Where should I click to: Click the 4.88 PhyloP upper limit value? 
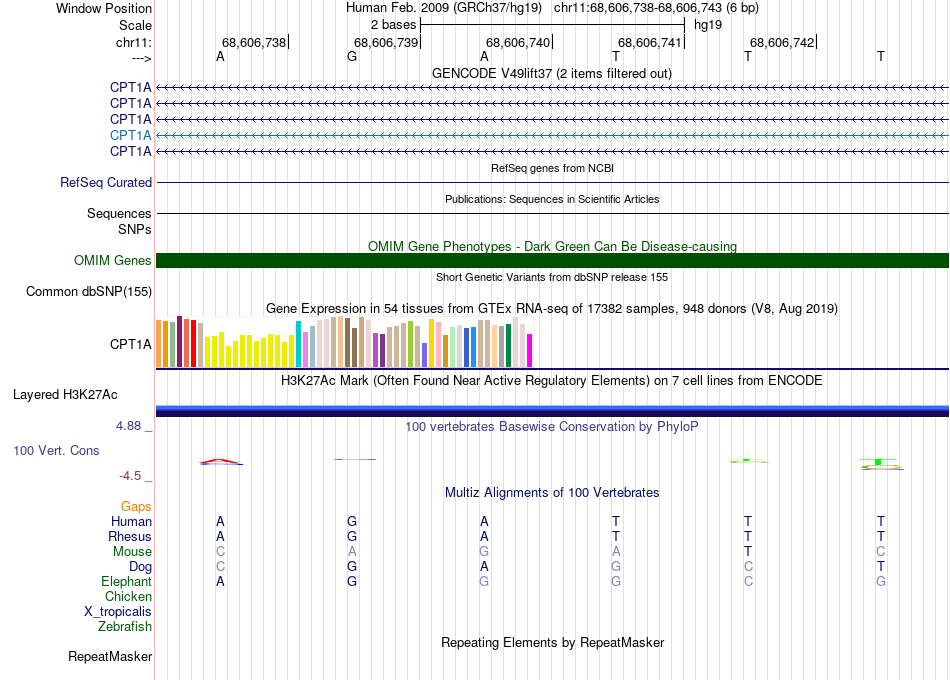click(128, 426)
